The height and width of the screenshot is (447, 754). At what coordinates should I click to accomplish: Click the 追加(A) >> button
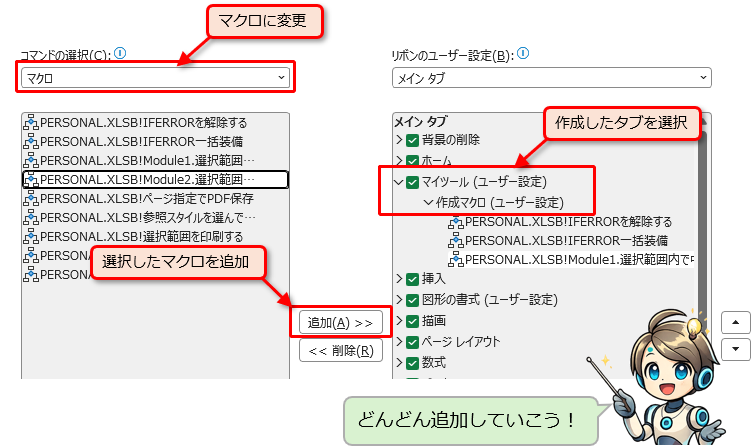pos(340,322)
